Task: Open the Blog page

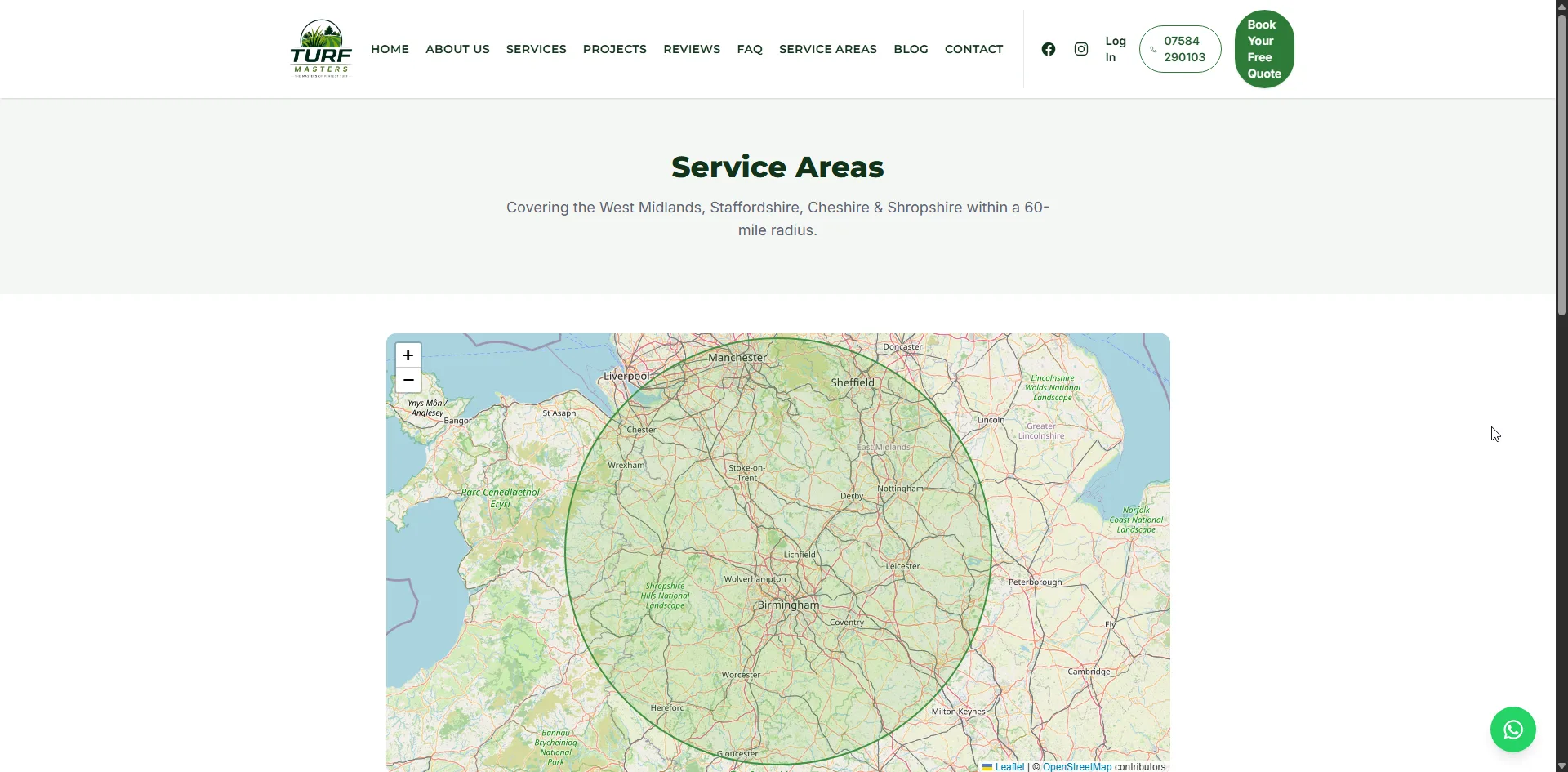Action: pos(911,49)
